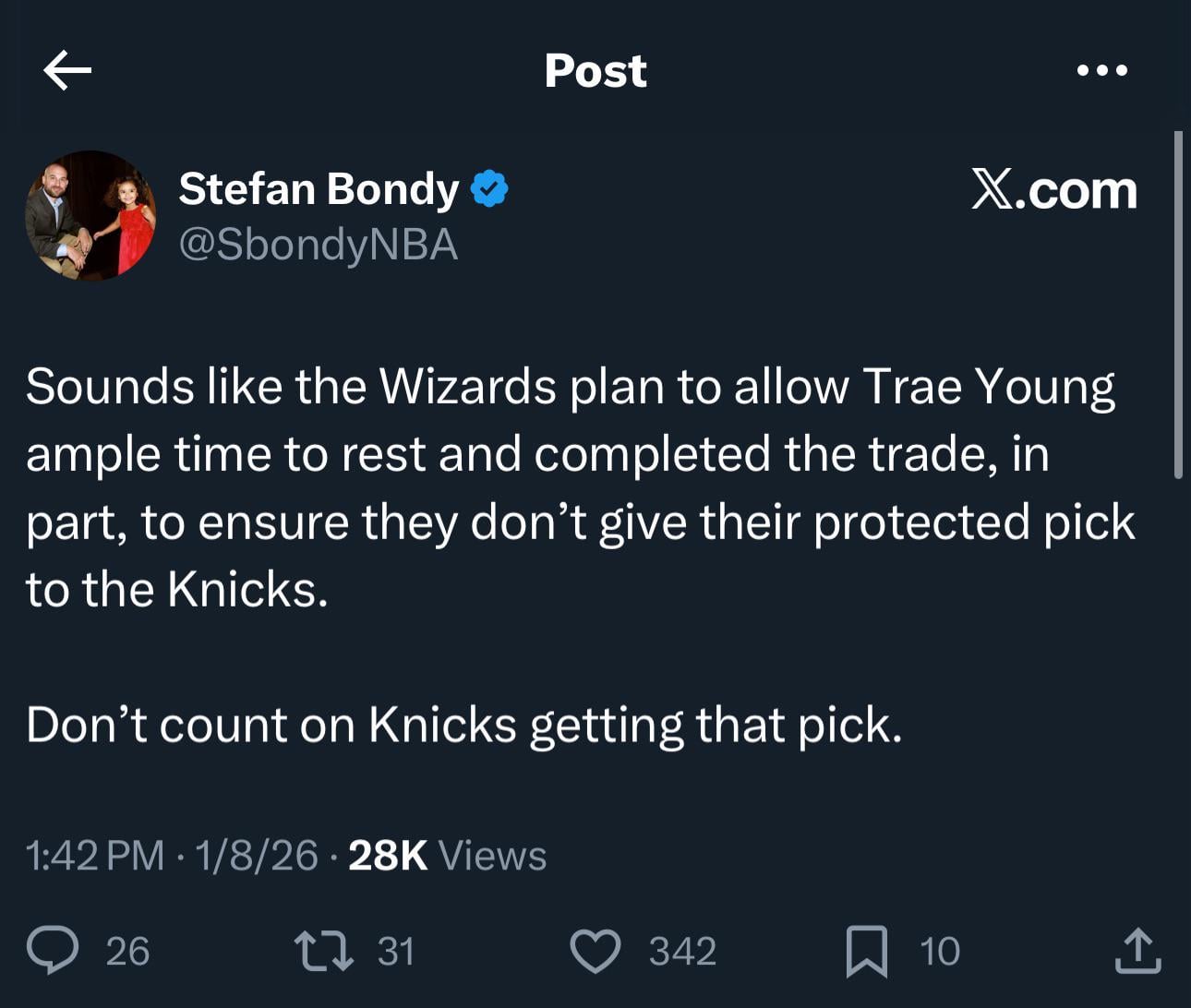The image size is (1191, 1008).
Task: Like the post with the heart icon
Action: pyautogui.click(x=595, y=951)
